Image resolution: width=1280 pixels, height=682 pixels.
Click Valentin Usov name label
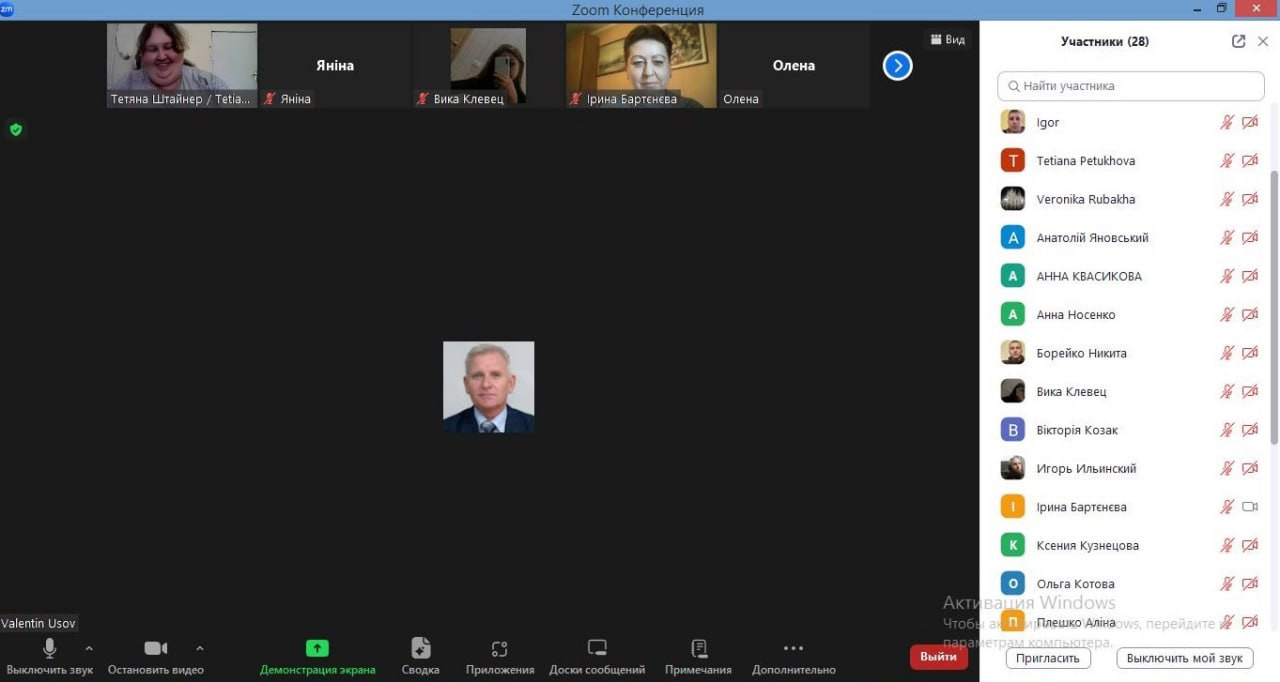38,623
